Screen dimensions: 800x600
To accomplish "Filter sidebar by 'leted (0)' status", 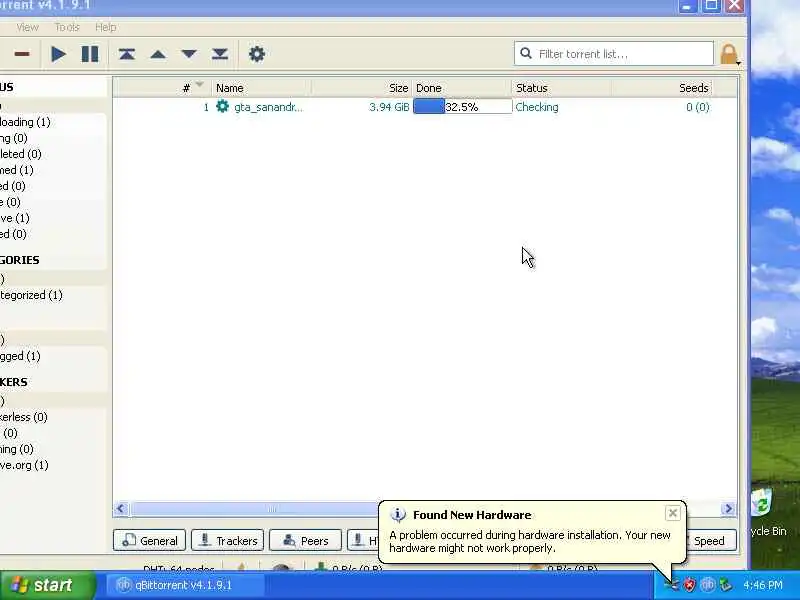I will tap(21, 154).
